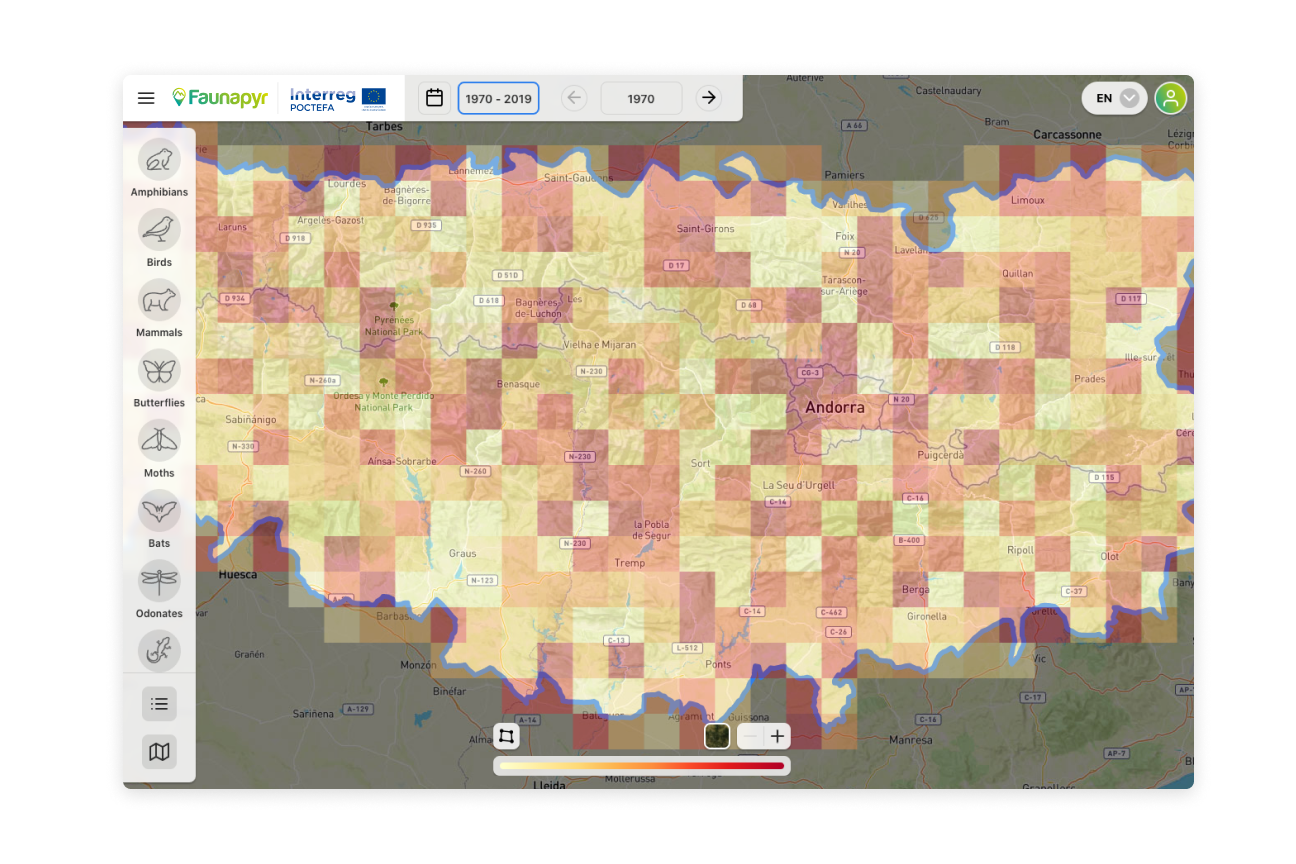The width and height of the screenshot is (1296, 864).
Task: Click the Tarbes town label
Action: click(x=384, y=127)
